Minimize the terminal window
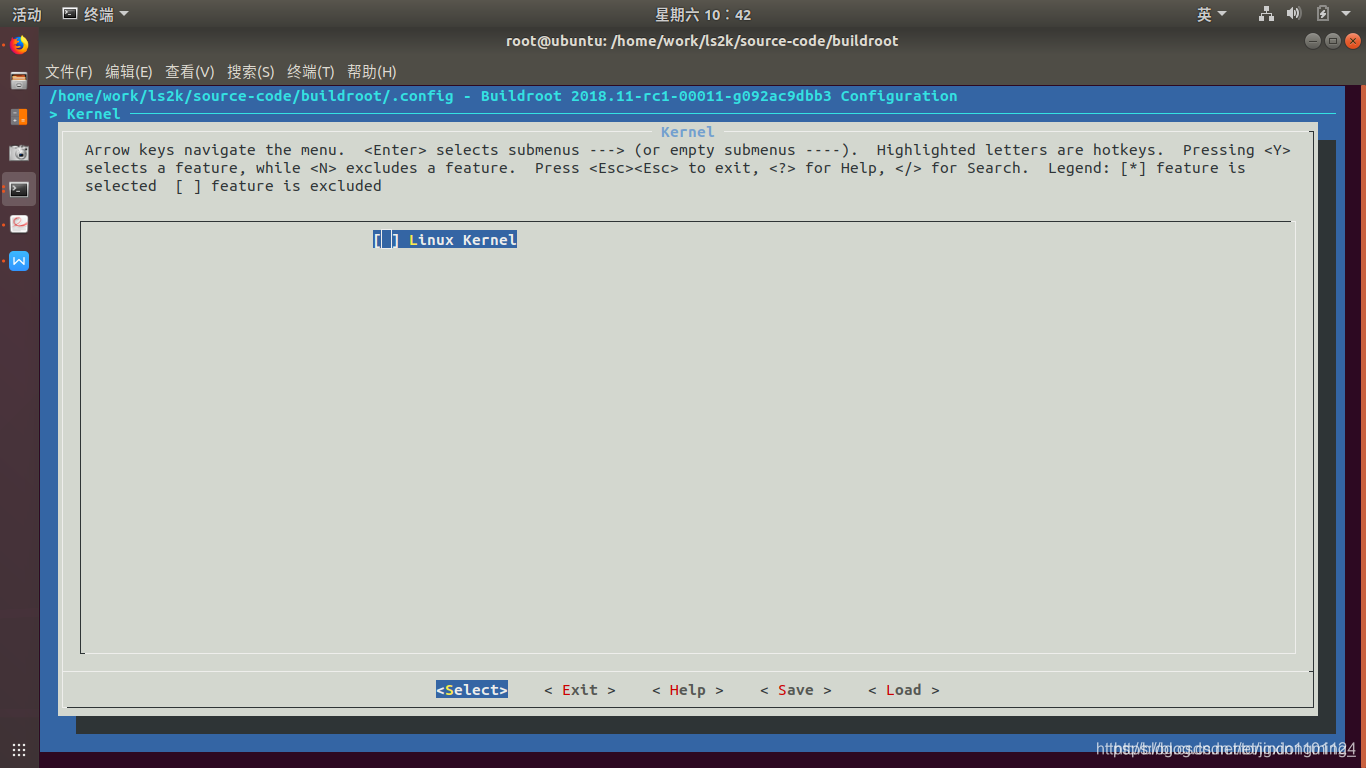Image resolution: width=1366 pixels, height=768 pixels. pos(1313,41)
